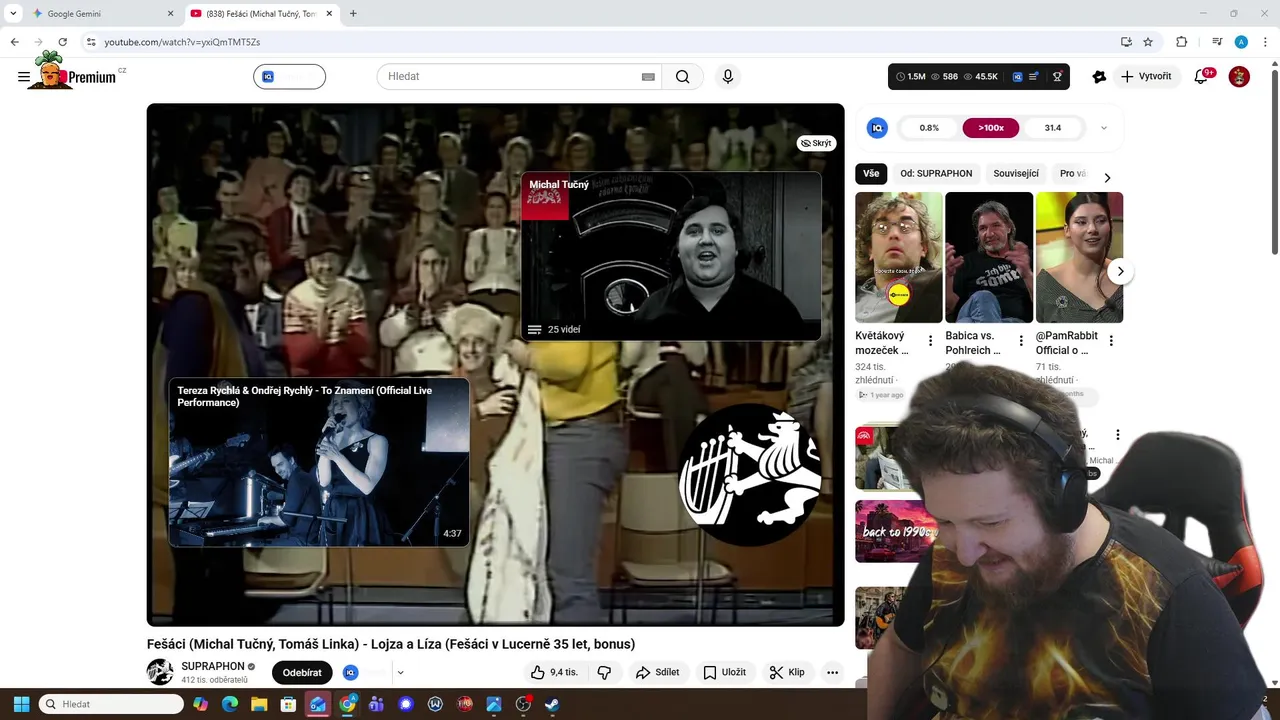Subscribe with the Odebírat button
This screenshot has width=1280, height=720.
click(x=302, y=672)
